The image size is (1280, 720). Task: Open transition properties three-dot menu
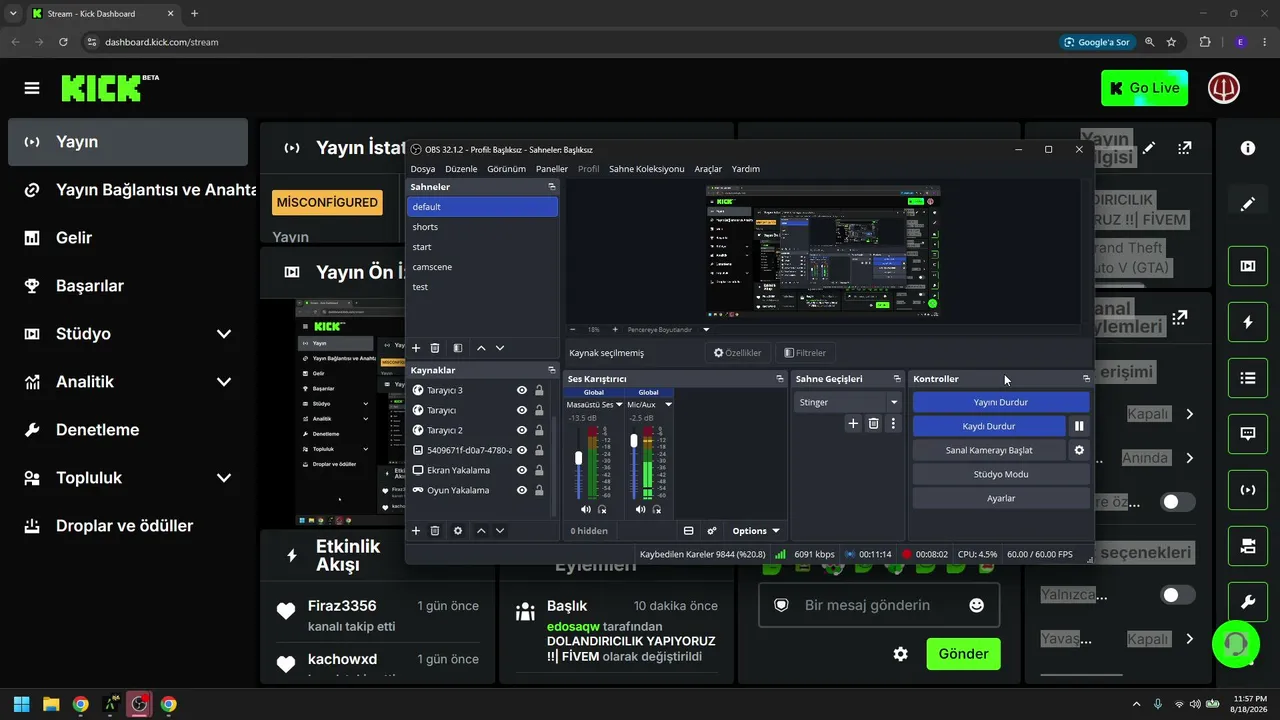(893, 424)
